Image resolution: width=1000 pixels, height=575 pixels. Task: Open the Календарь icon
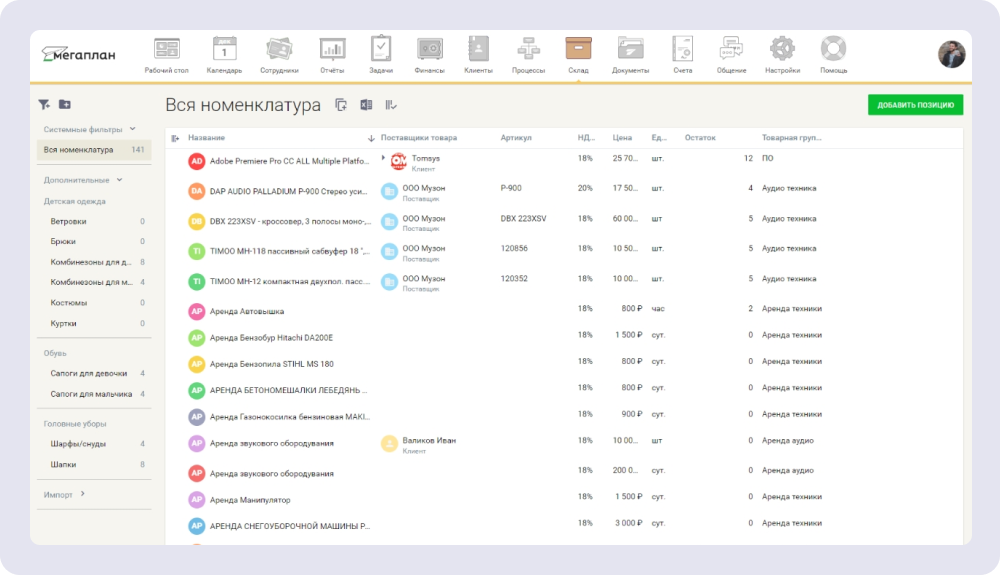[x=224, y=49]
